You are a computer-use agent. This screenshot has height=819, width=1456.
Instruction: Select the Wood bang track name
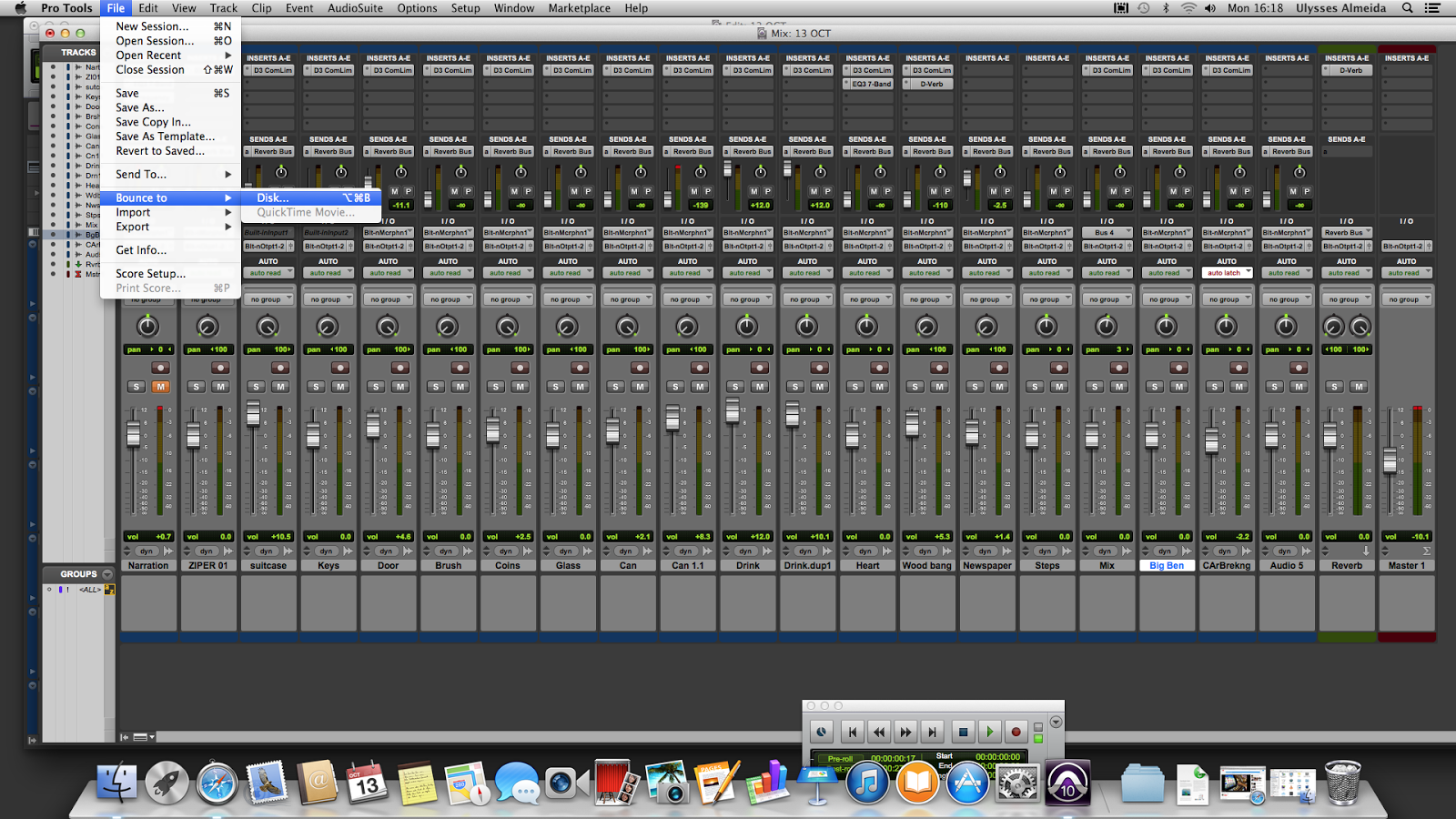pyautogui.click(x=927, y=566)
